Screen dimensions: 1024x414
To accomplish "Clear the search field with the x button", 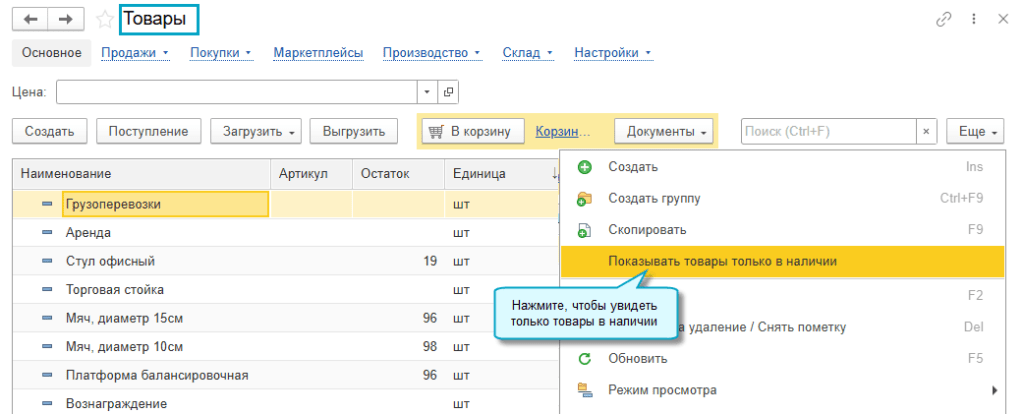I will coord(927,131).
